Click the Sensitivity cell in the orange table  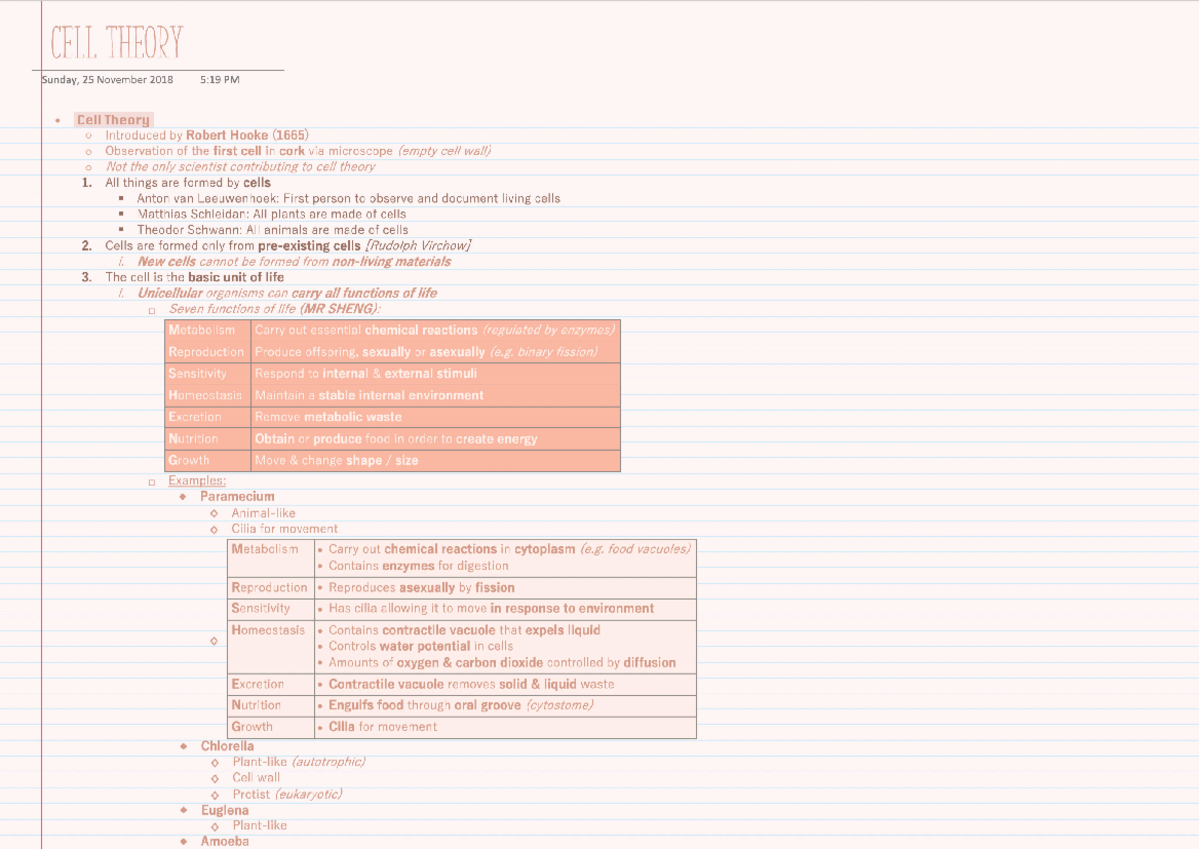[207, 374]
